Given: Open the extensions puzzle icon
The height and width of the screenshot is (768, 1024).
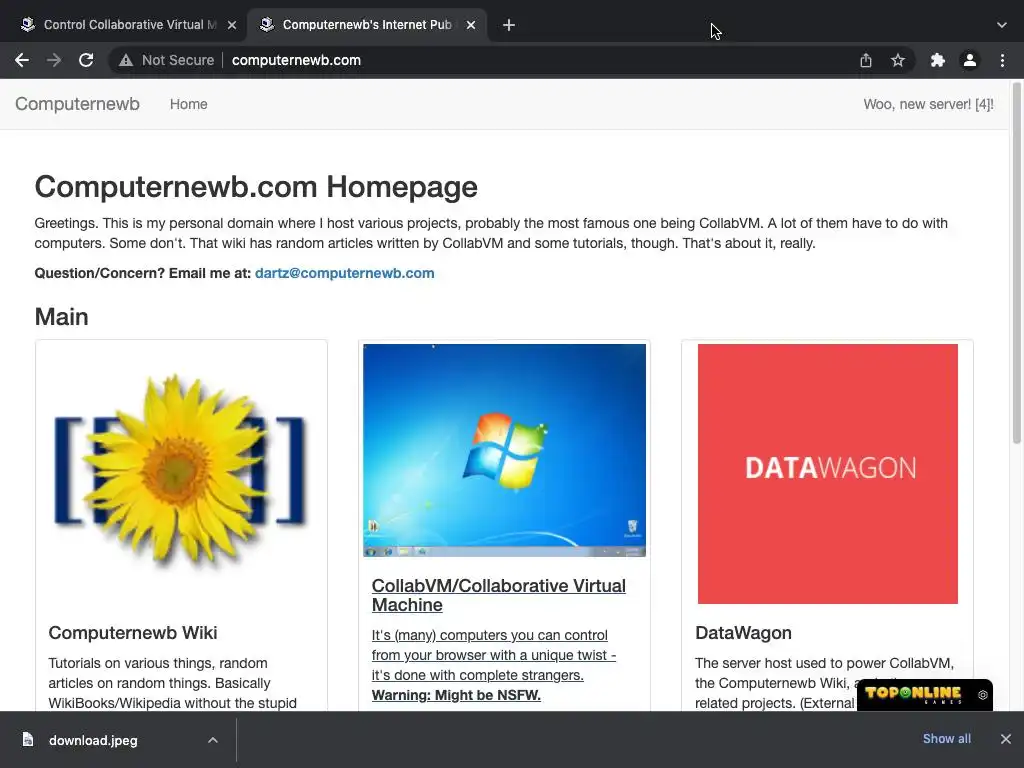Looking at the screenshot, I should point(938,60).
